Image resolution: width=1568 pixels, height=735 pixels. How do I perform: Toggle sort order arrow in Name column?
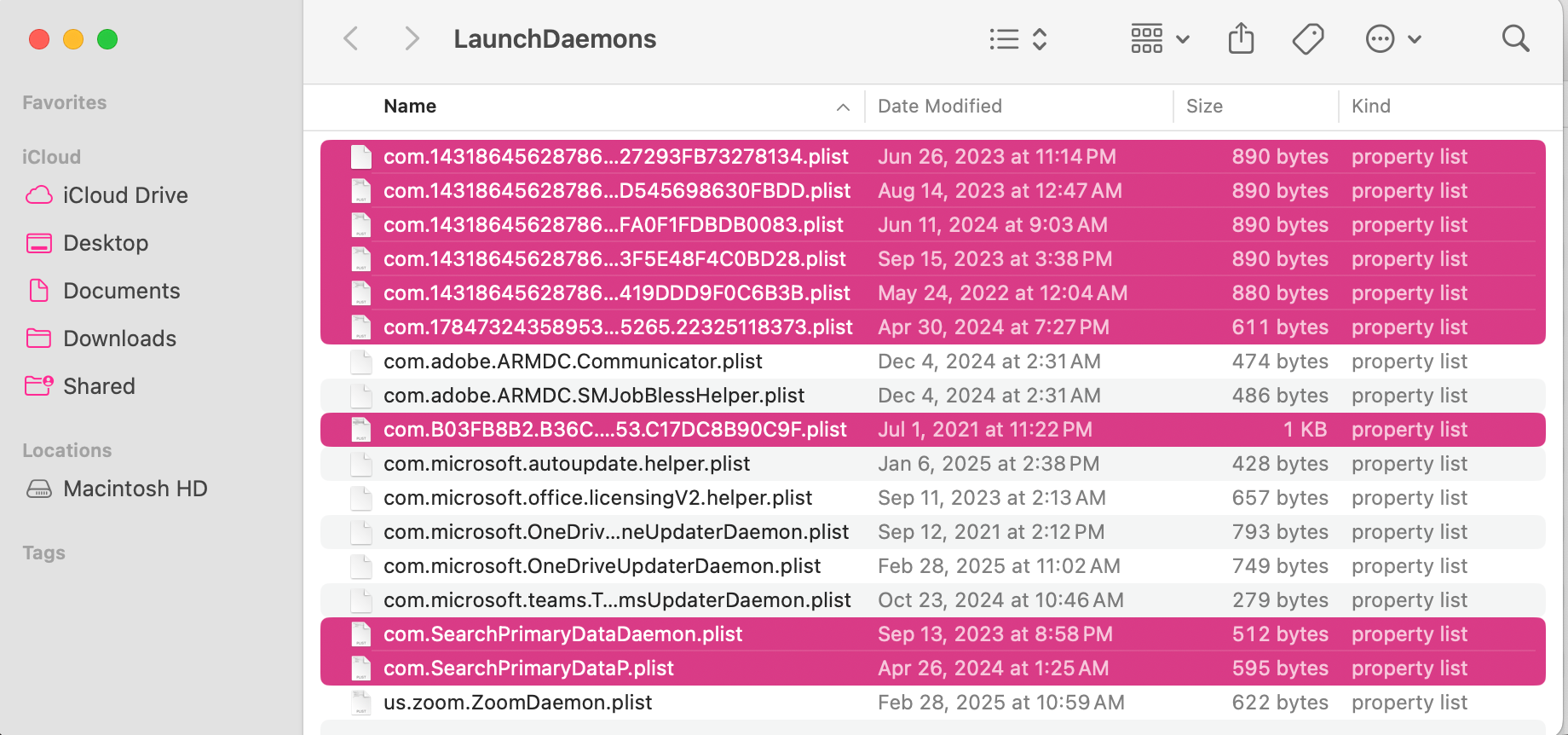click(x=843, y=107)
